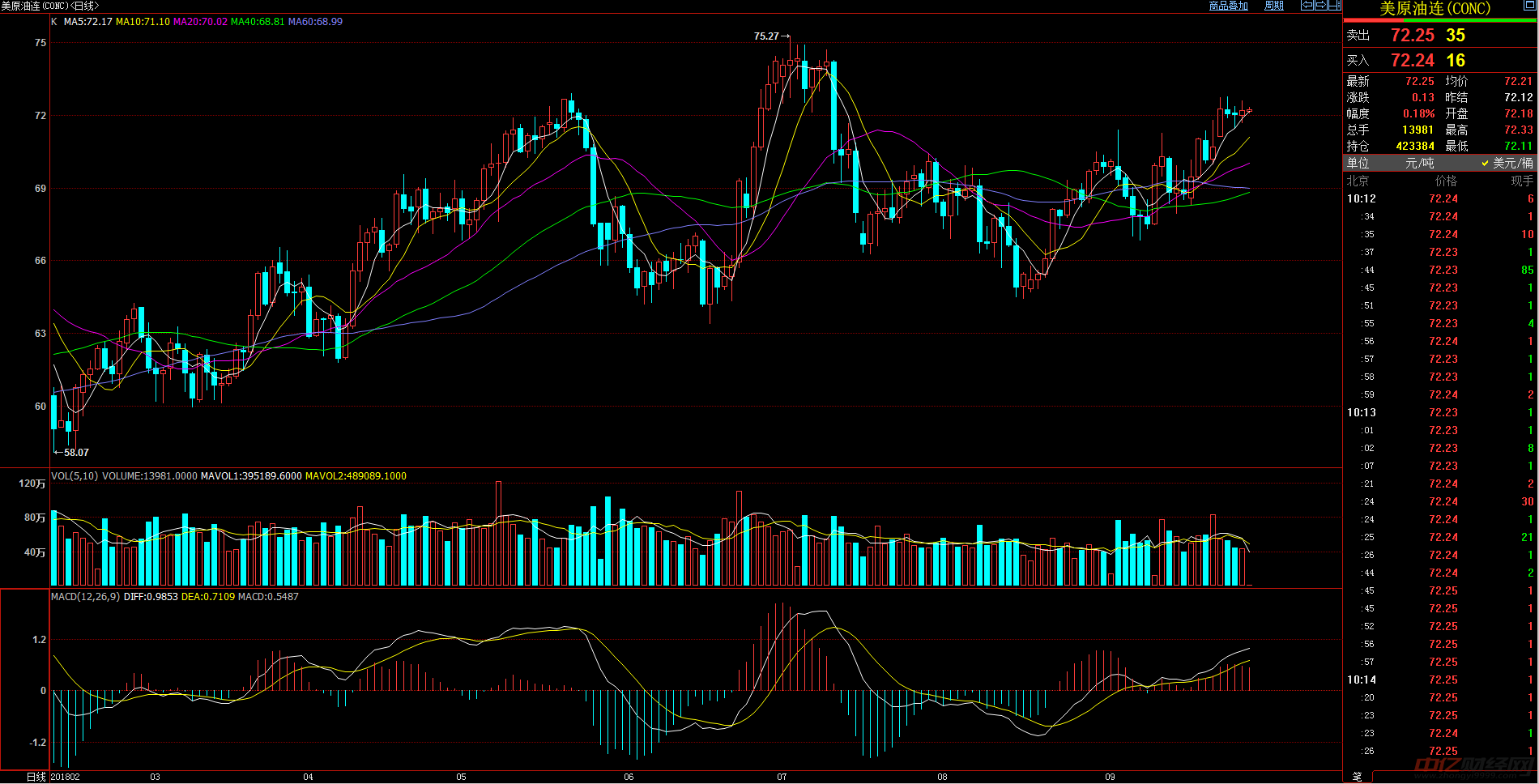The image size is (1539, 784).
Task: Click the 笔 tick tab at bottom
Action: point(1357,776)
